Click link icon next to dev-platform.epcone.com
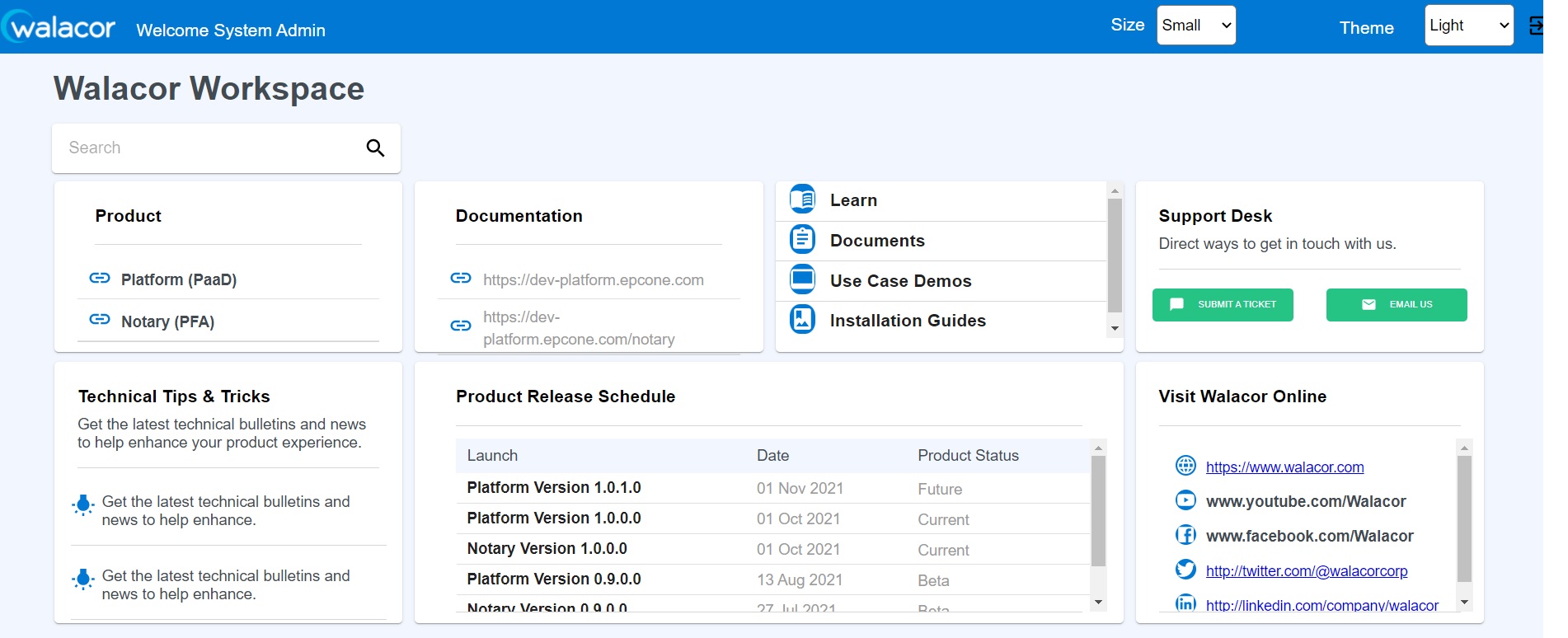The image size is (1568, 638). 461,278
